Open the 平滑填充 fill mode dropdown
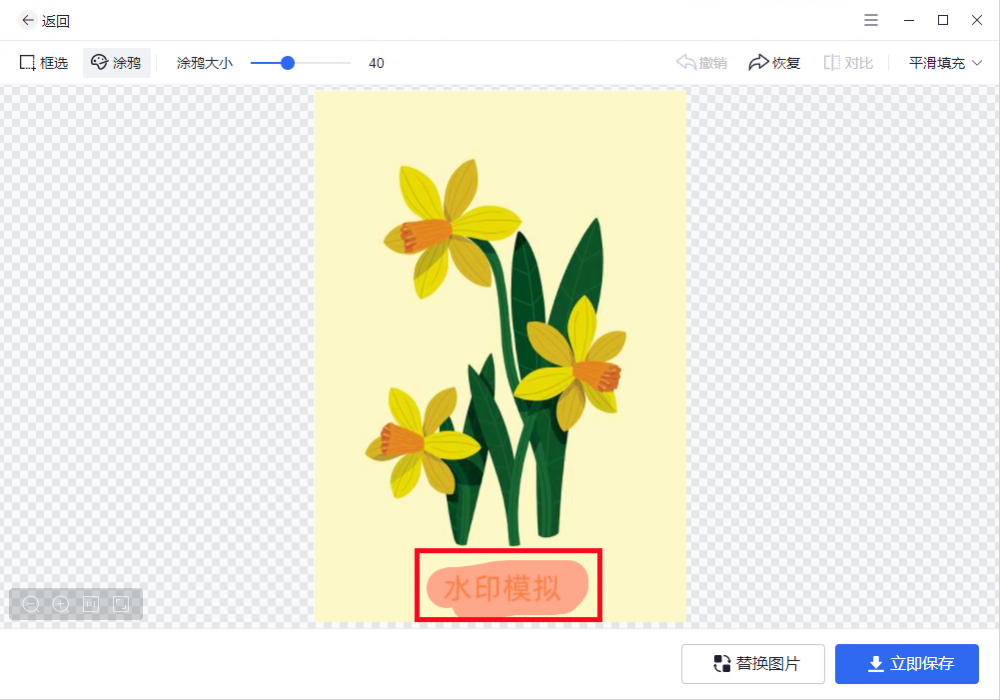The height and width of the screenshot is (700, 1000). 938,62
